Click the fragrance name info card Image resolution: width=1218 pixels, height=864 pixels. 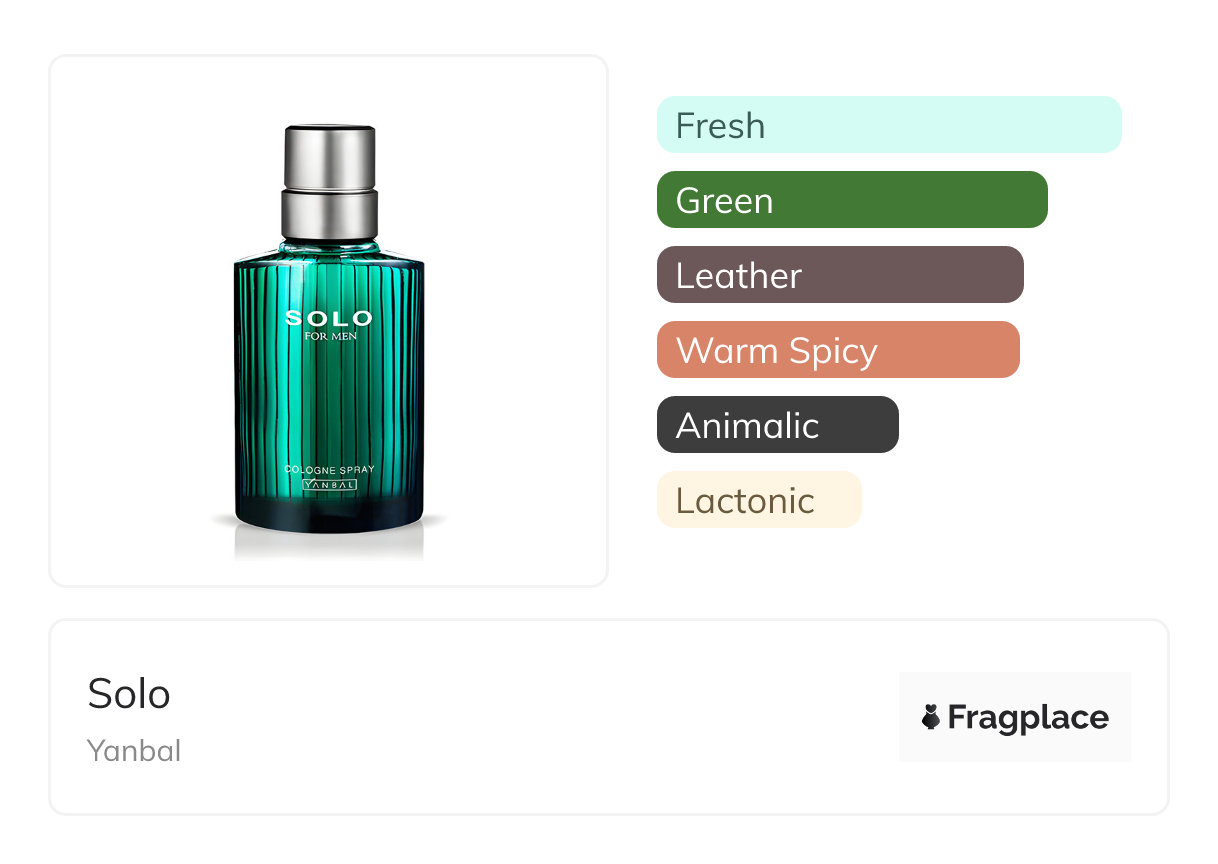[609, 717]
